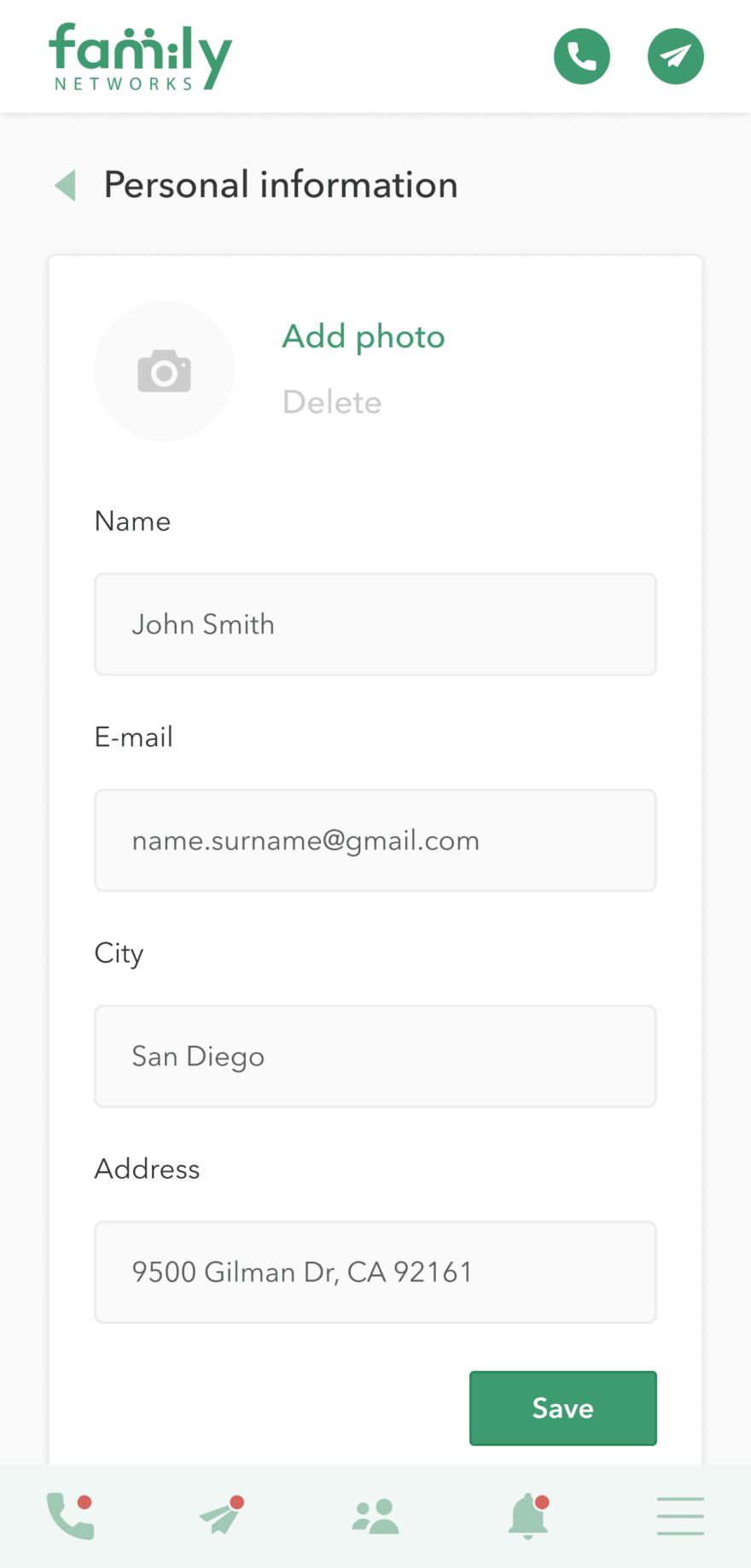Click the Address field label

147,1169
